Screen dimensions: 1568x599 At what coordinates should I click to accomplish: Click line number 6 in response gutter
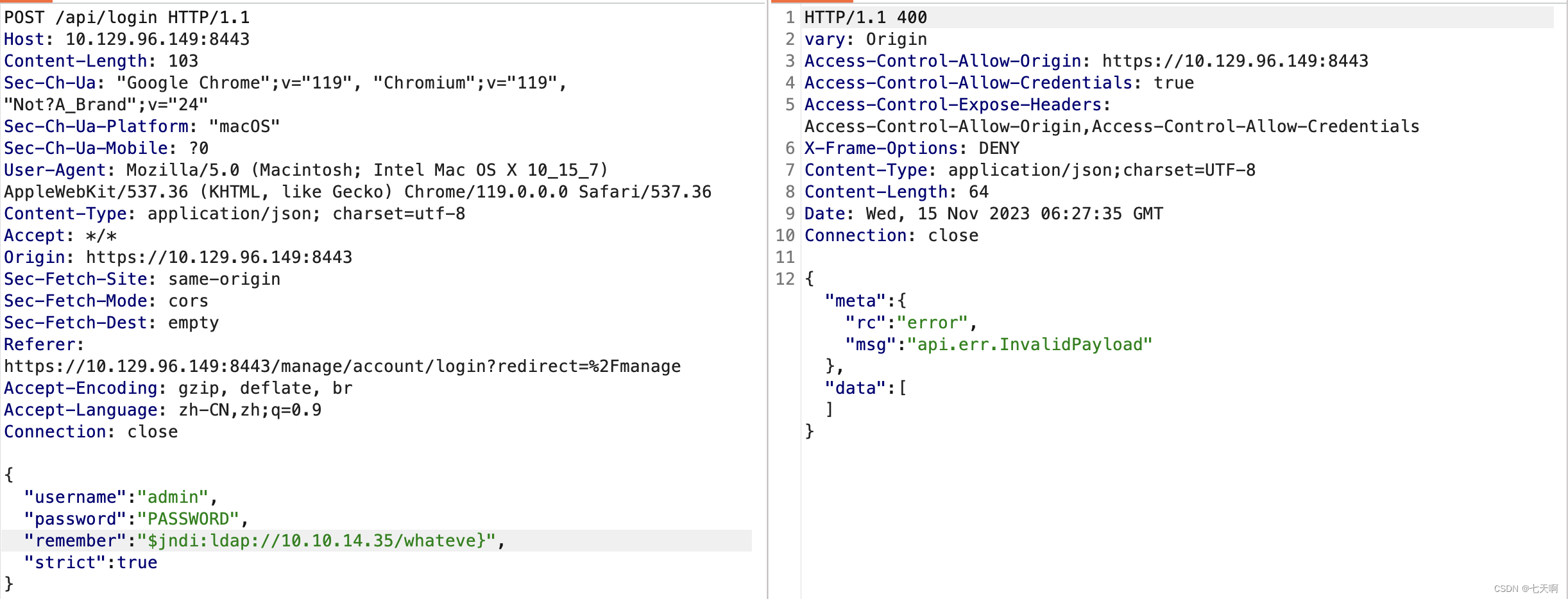coord(790,148)
